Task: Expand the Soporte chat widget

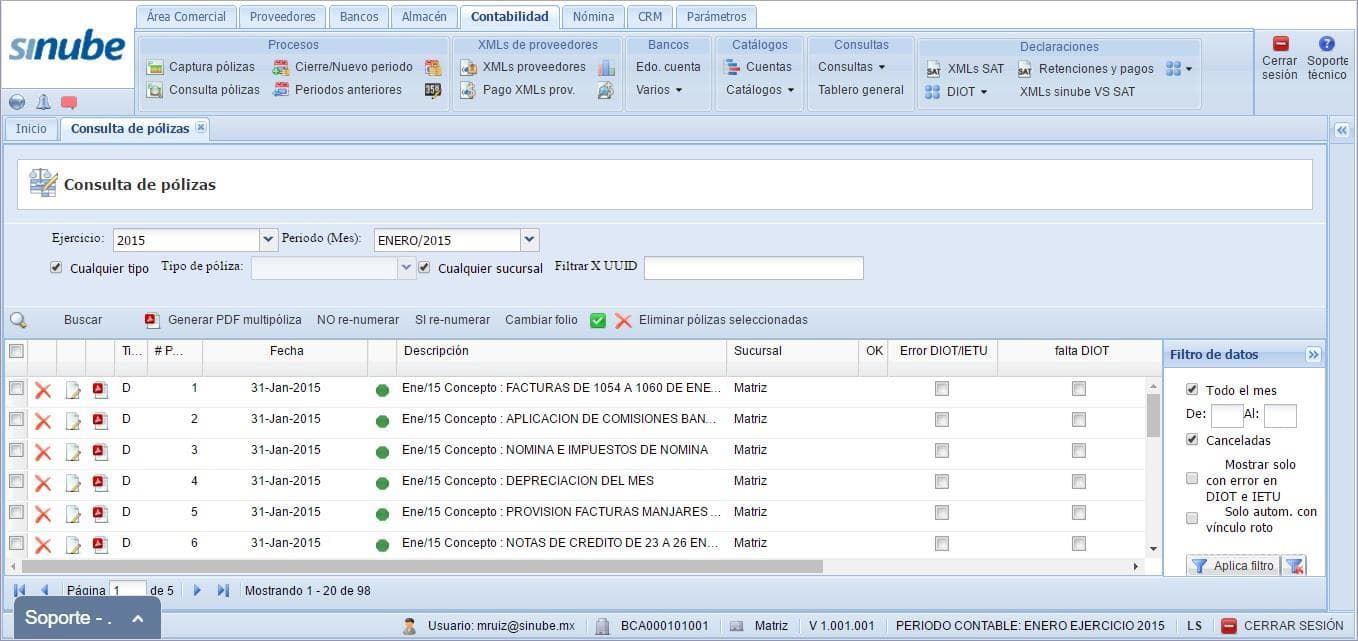Action: coord(87,618)
